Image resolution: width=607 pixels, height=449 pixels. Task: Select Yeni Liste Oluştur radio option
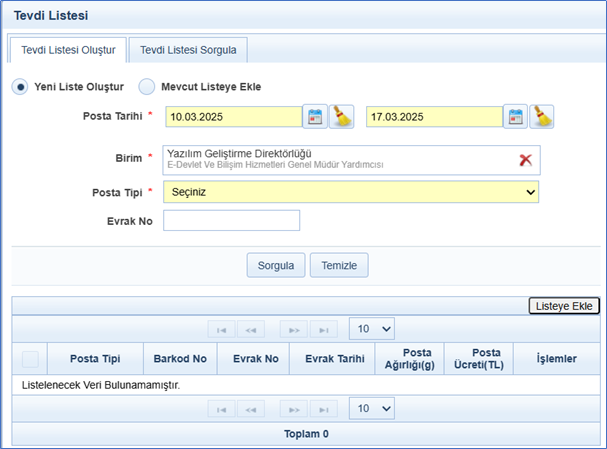click(20, 87)
